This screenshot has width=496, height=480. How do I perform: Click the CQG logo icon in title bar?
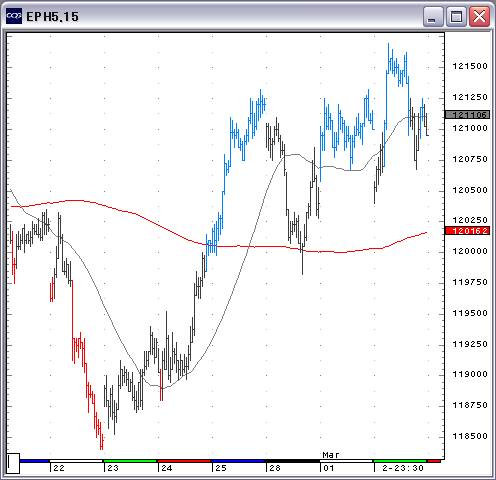[x=14, y=16]
